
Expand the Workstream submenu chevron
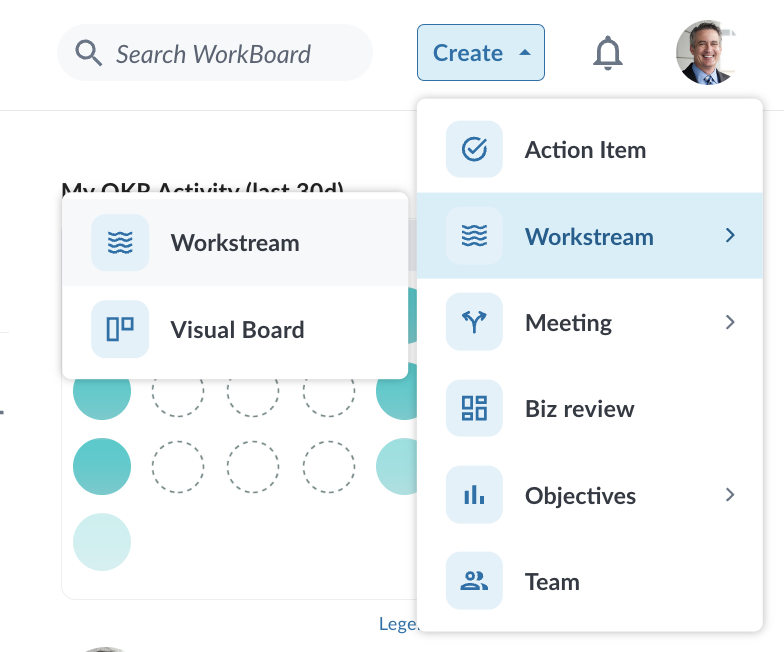pyautogui.click(x=730, y=235)
